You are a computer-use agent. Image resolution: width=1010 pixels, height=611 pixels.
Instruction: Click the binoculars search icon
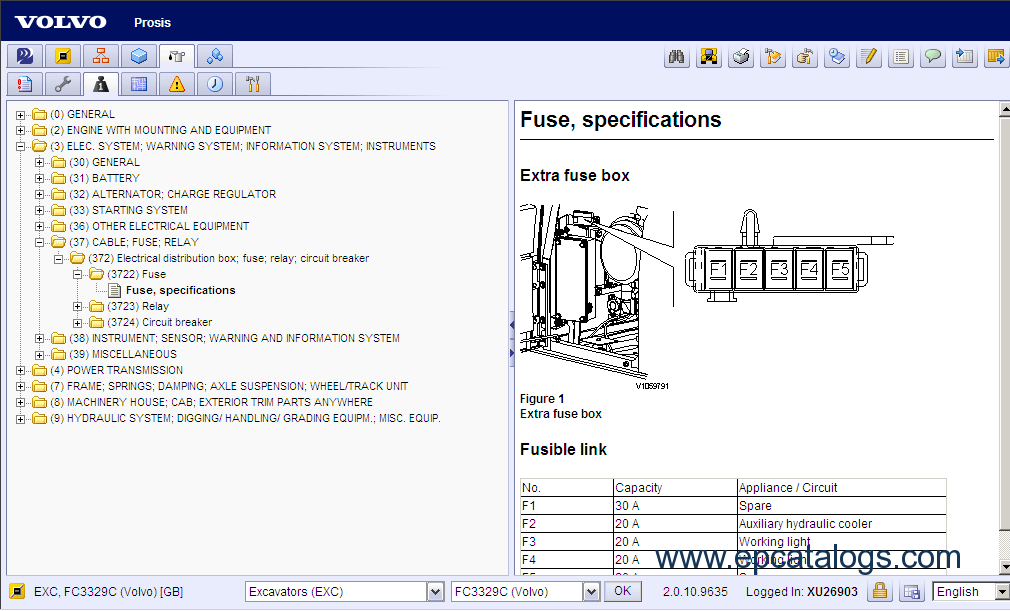tap(677, 57)
